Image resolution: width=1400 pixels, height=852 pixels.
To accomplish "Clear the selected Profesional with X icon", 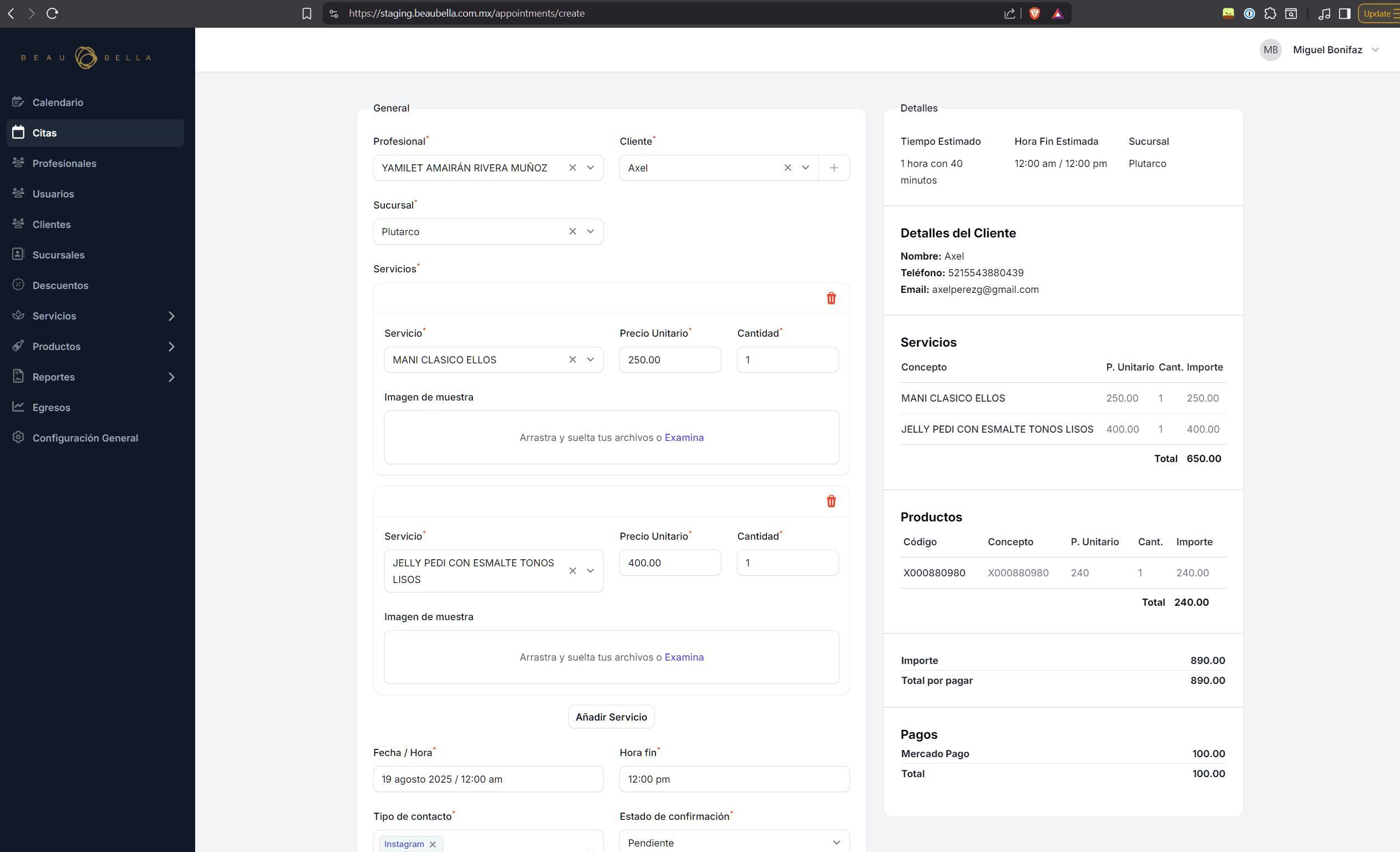I will (x=572, y=168).
